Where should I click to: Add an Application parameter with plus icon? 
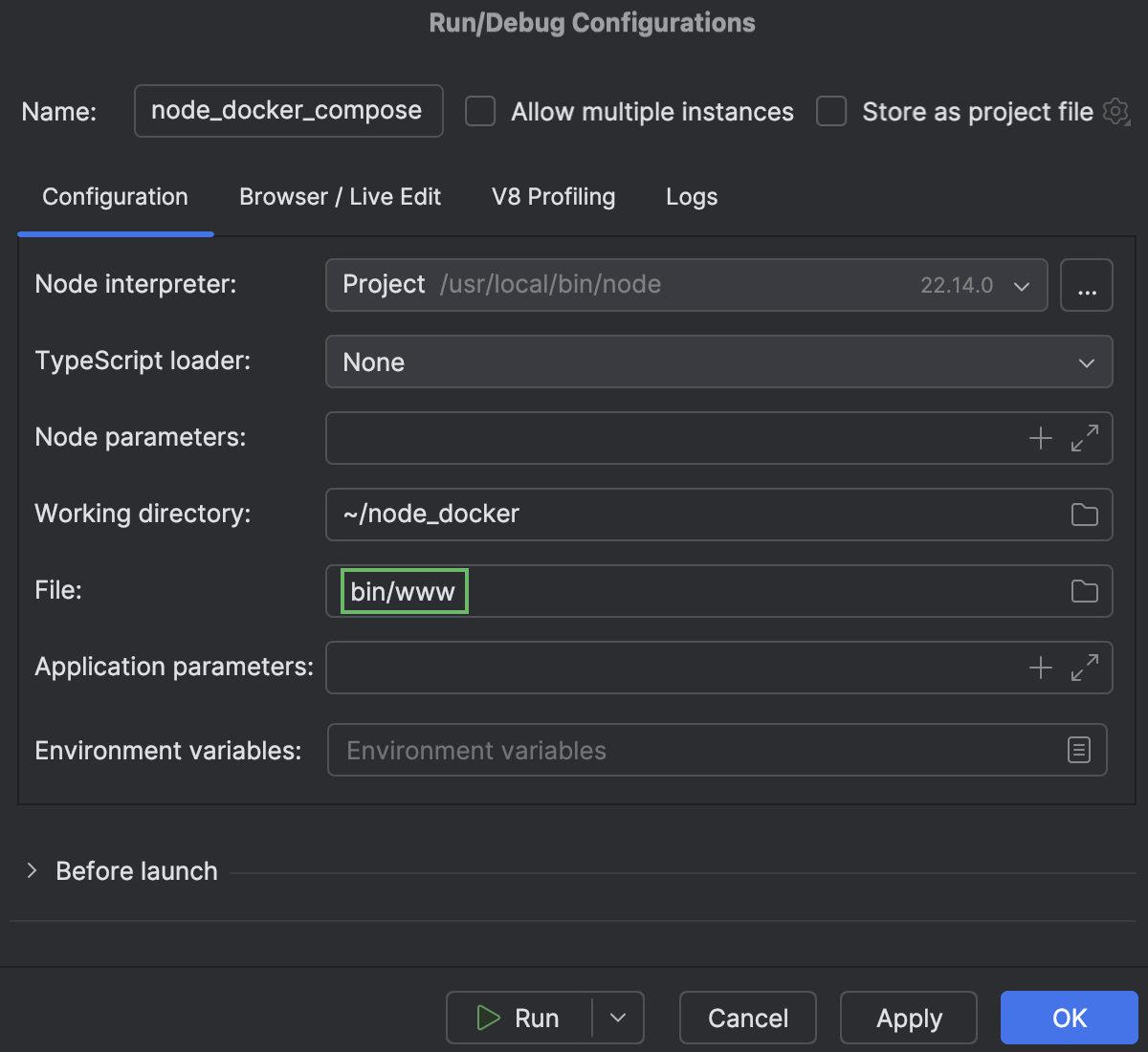tap(1040, 668)
